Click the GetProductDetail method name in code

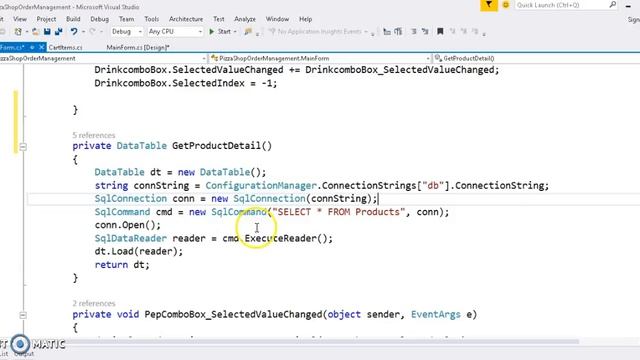click(216, 146)
